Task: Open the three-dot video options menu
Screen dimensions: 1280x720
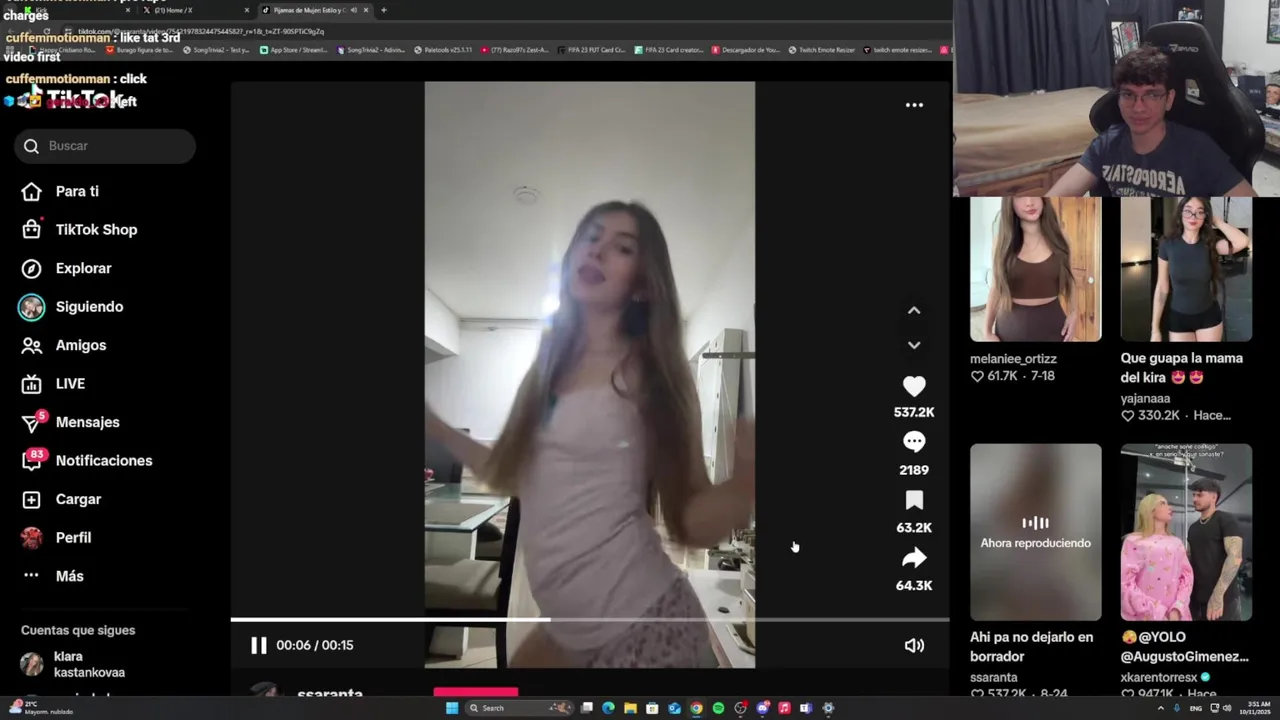Action: 914,105
